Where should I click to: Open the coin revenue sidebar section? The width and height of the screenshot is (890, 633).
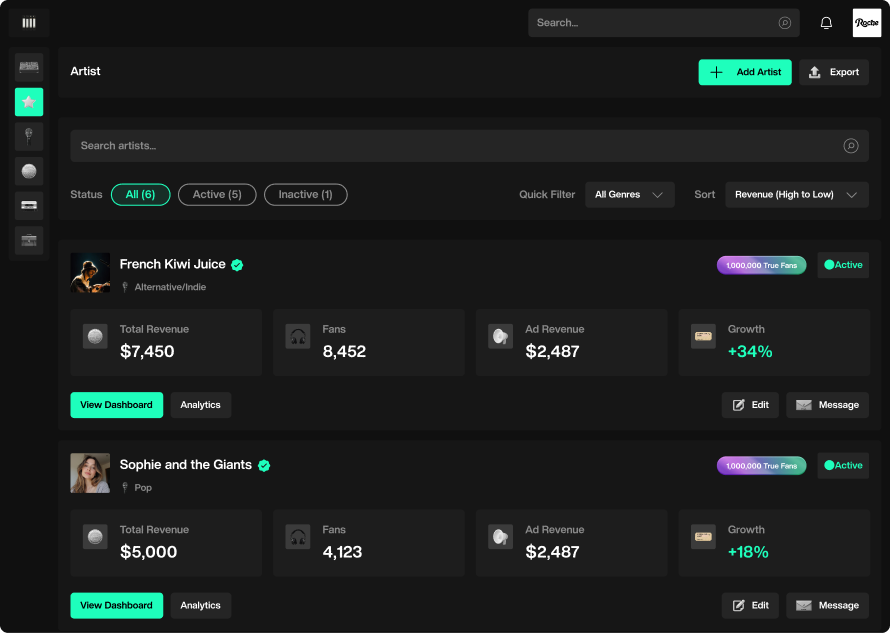(29, 171)
